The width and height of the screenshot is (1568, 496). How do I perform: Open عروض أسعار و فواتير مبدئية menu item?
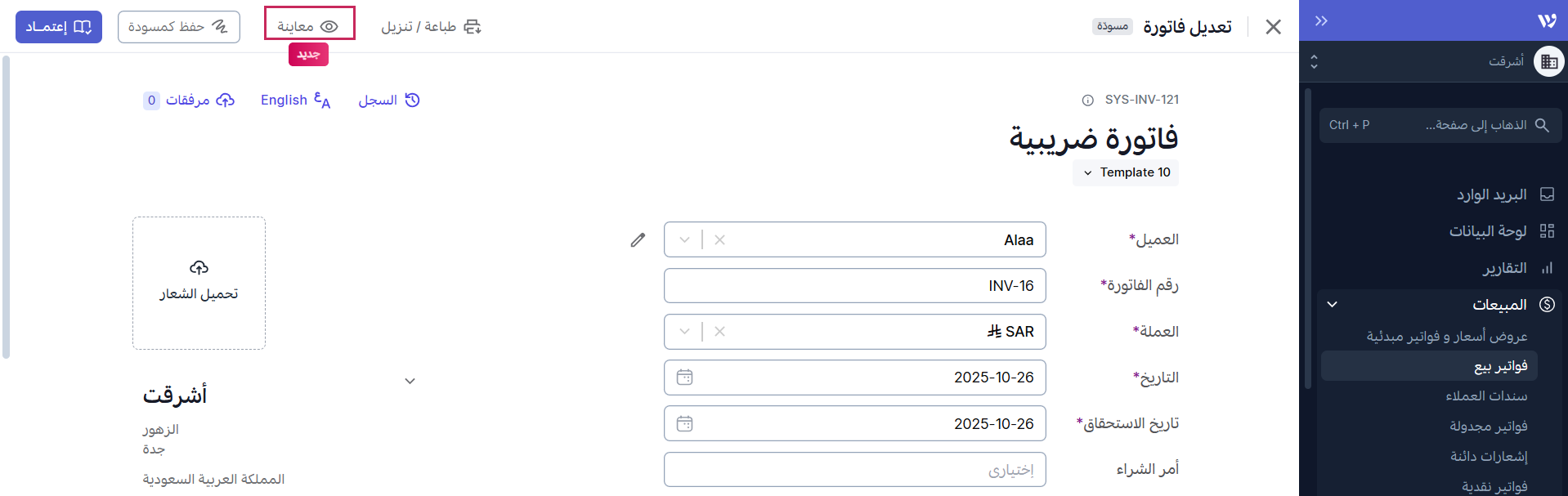(1446, 337)
